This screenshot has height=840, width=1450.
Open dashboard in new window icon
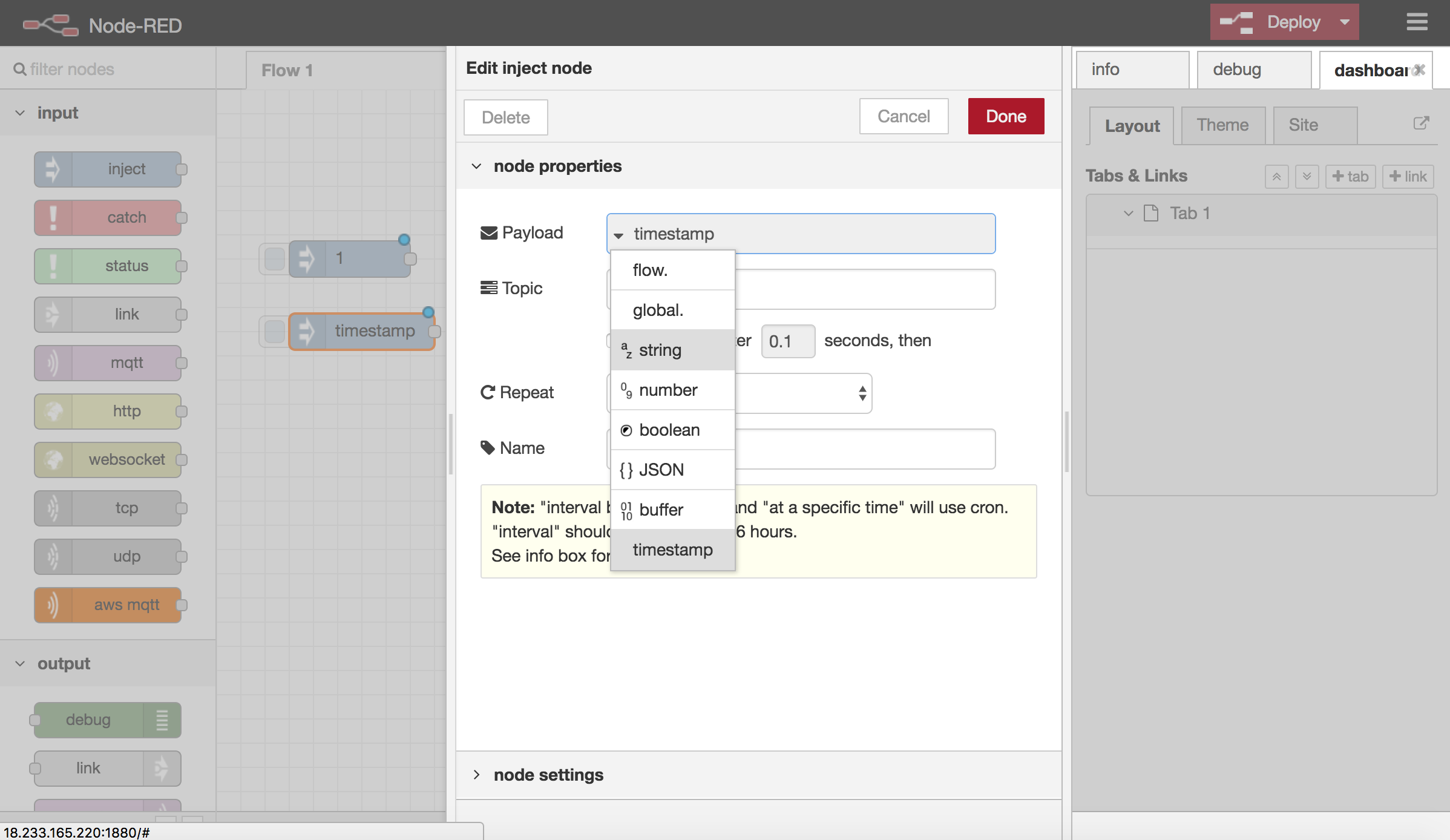tap(1421, 123)
